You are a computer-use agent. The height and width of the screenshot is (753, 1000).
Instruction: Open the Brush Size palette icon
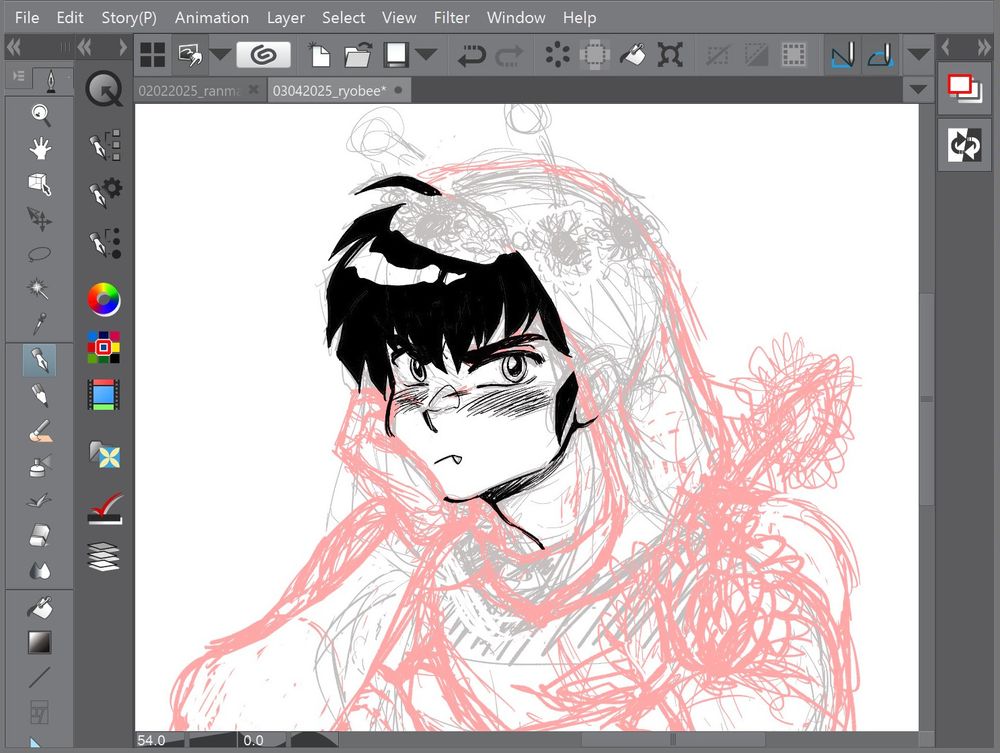point(105,243)
